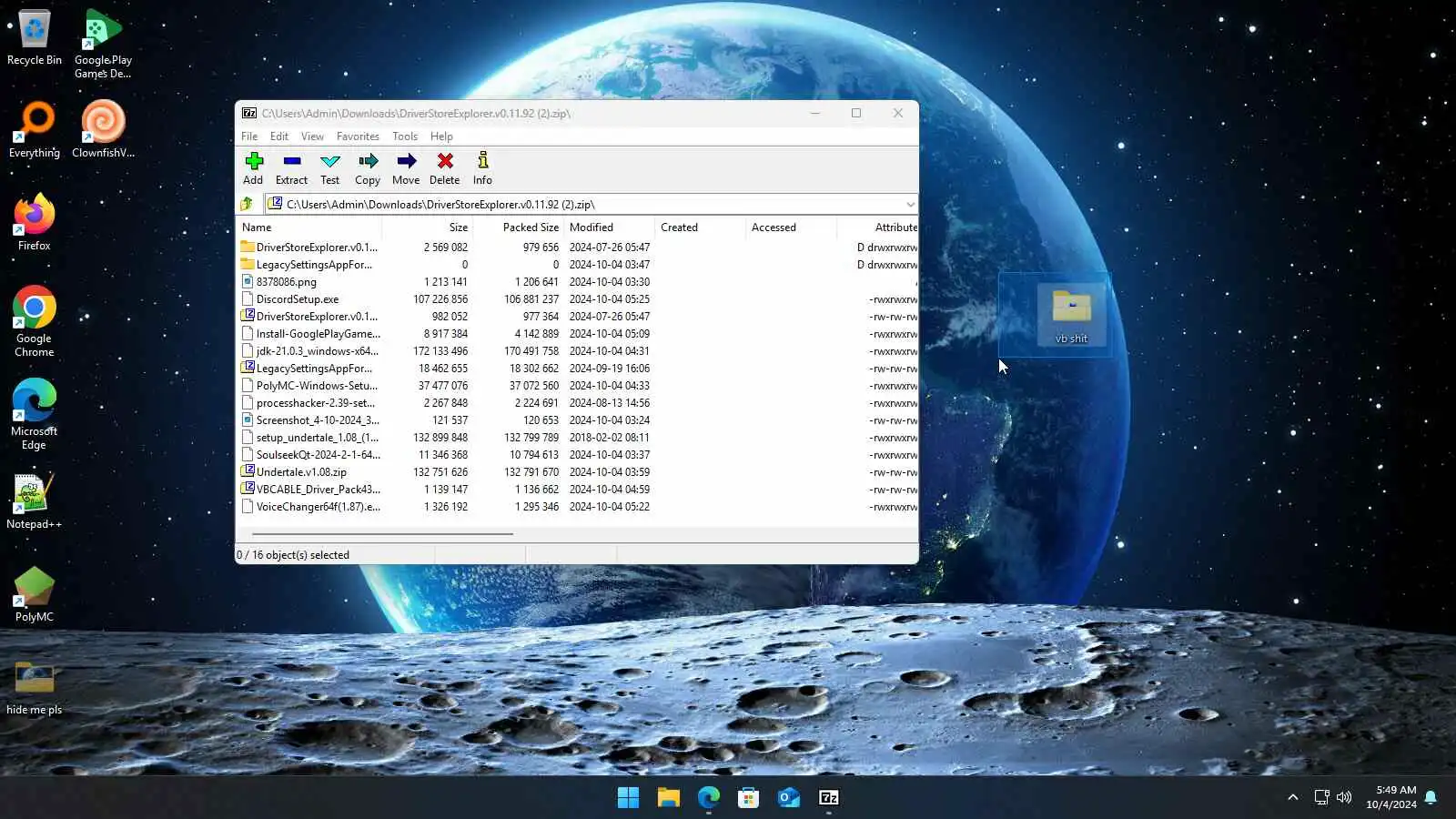
Task: Open volume control in system tray
Action: (1344, 798)
